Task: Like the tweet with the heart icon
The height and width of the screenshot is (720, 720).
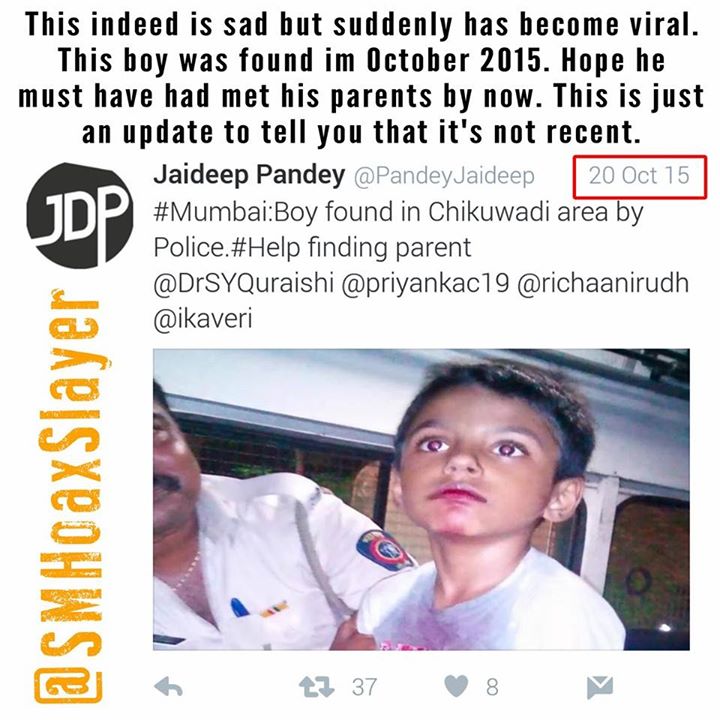Action: [457, 686]
